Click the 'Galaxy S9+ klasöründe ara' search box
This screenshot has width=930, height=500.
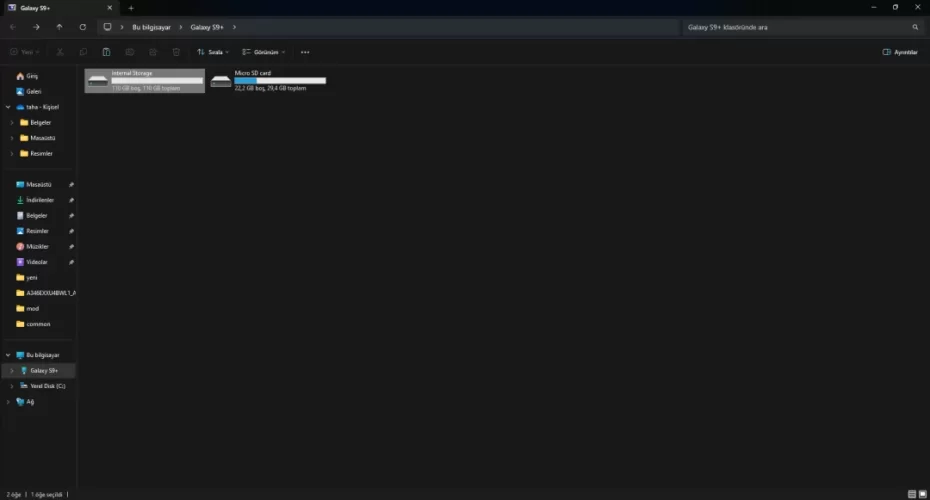[x=795, y=27]
